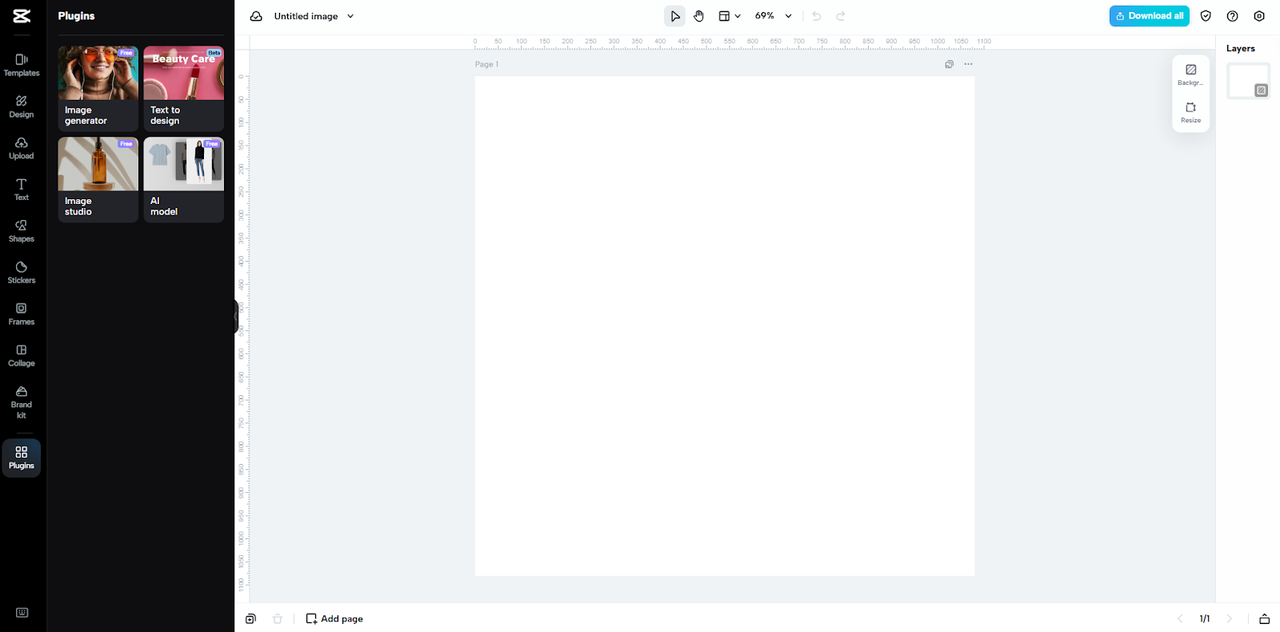Image resolution: width=1280 pixels, height=632 pixels.
Task: Activate the pointer select tool
Action: point(675,16)
